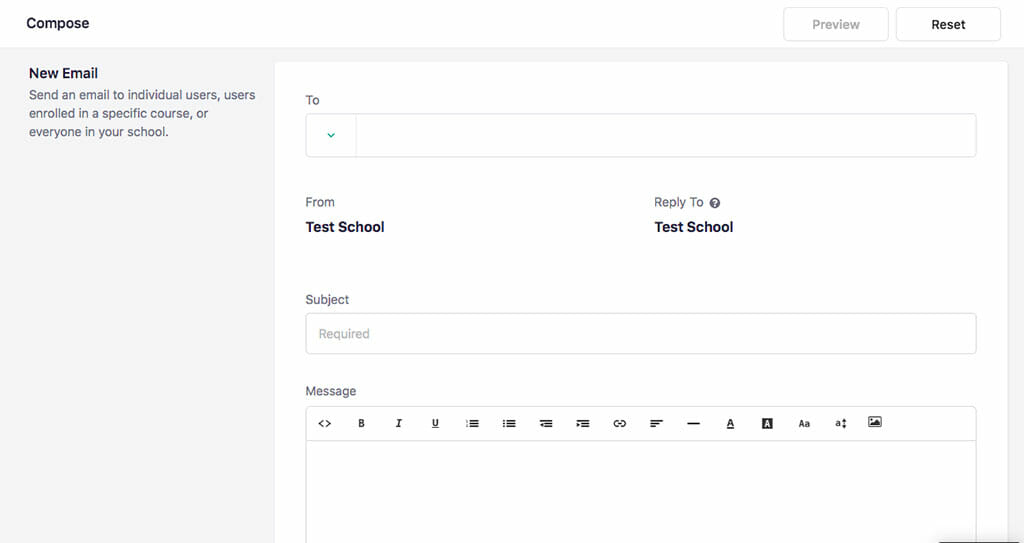1024x543 pixels.
Task: Toggle code view in message toolbar
Action: pos(325,423)
